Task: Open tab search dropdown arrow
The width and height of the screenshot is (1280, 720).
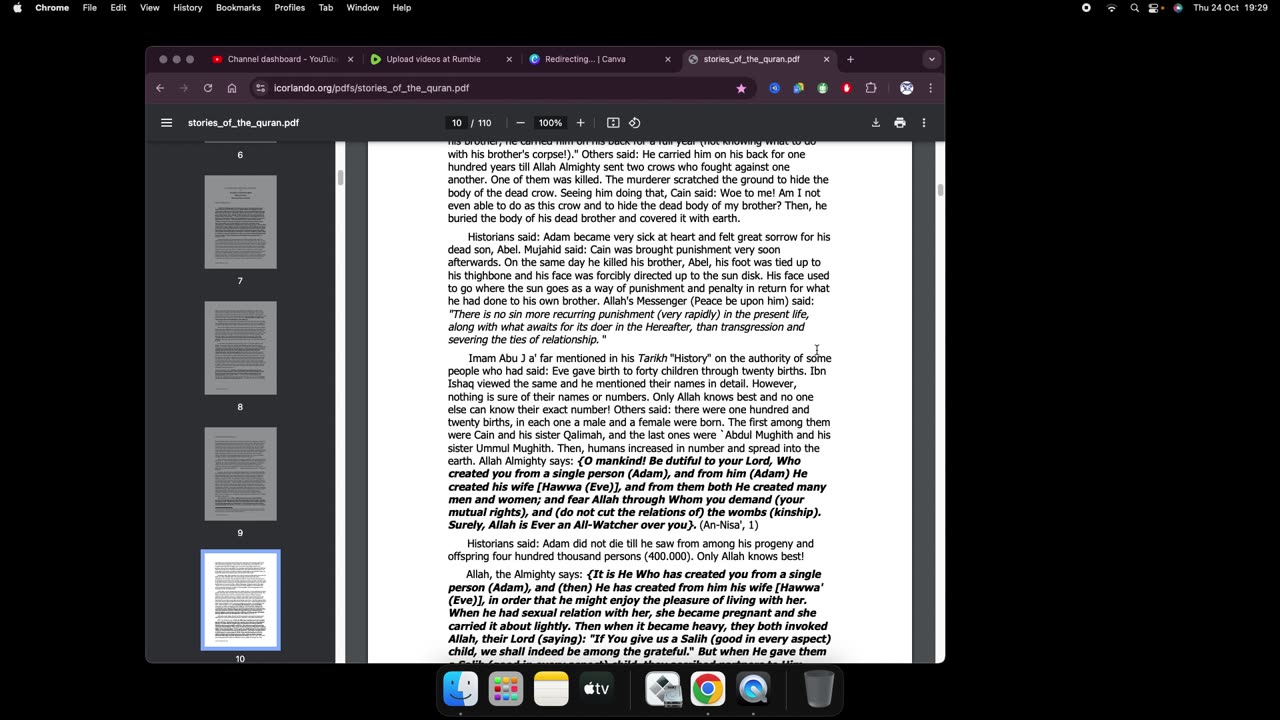Action: (931, 59)
